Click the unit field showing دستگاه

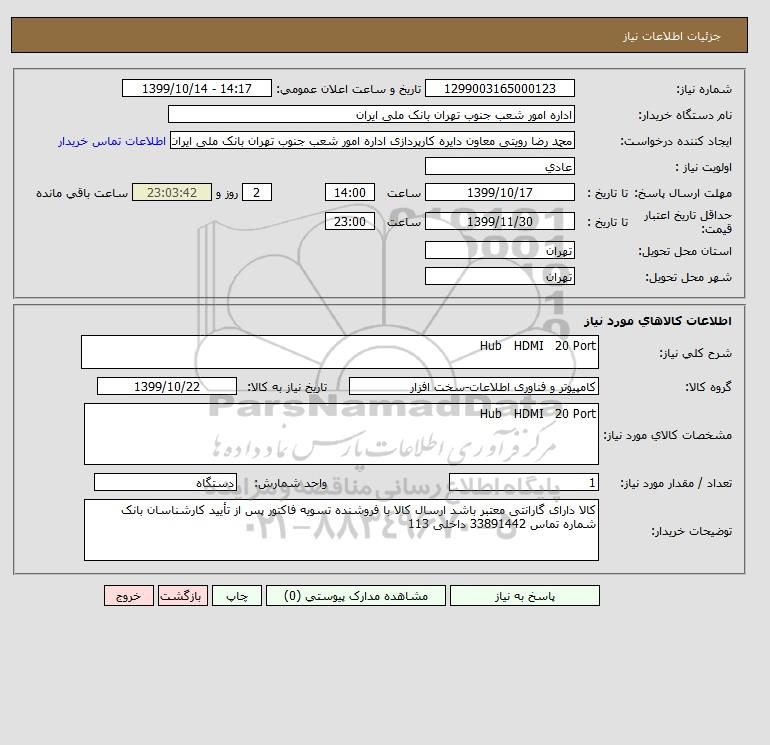pos(165,482)
